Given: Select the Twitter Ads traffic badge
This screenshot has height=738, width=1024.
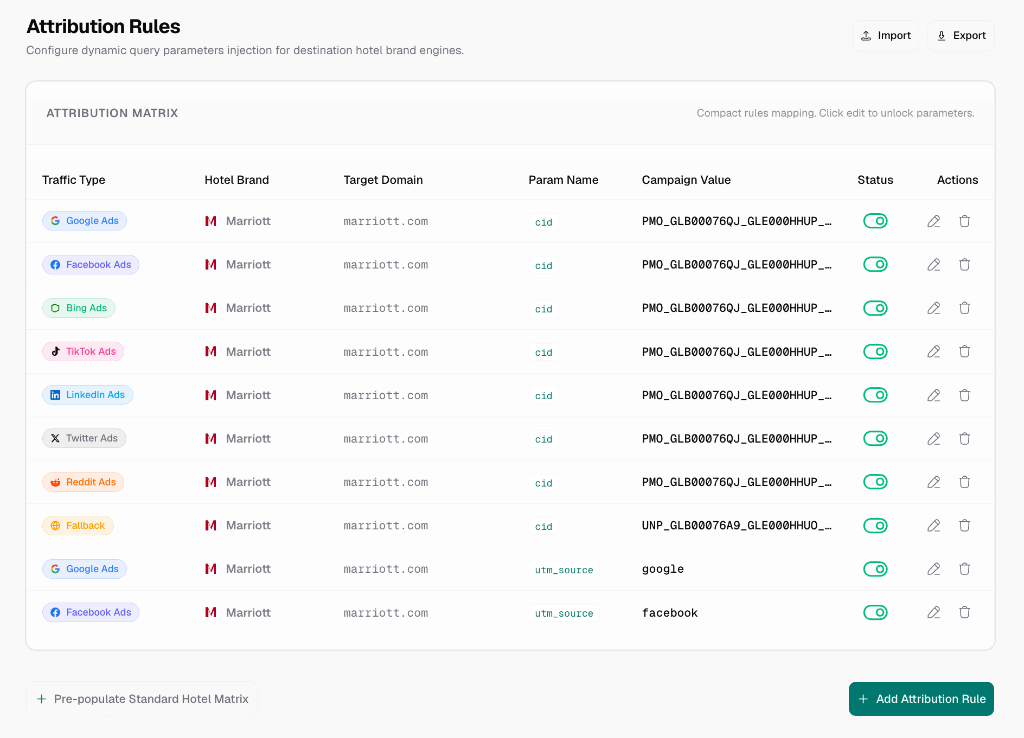Looking at the screenshot, I should click(x=84, y=439).
